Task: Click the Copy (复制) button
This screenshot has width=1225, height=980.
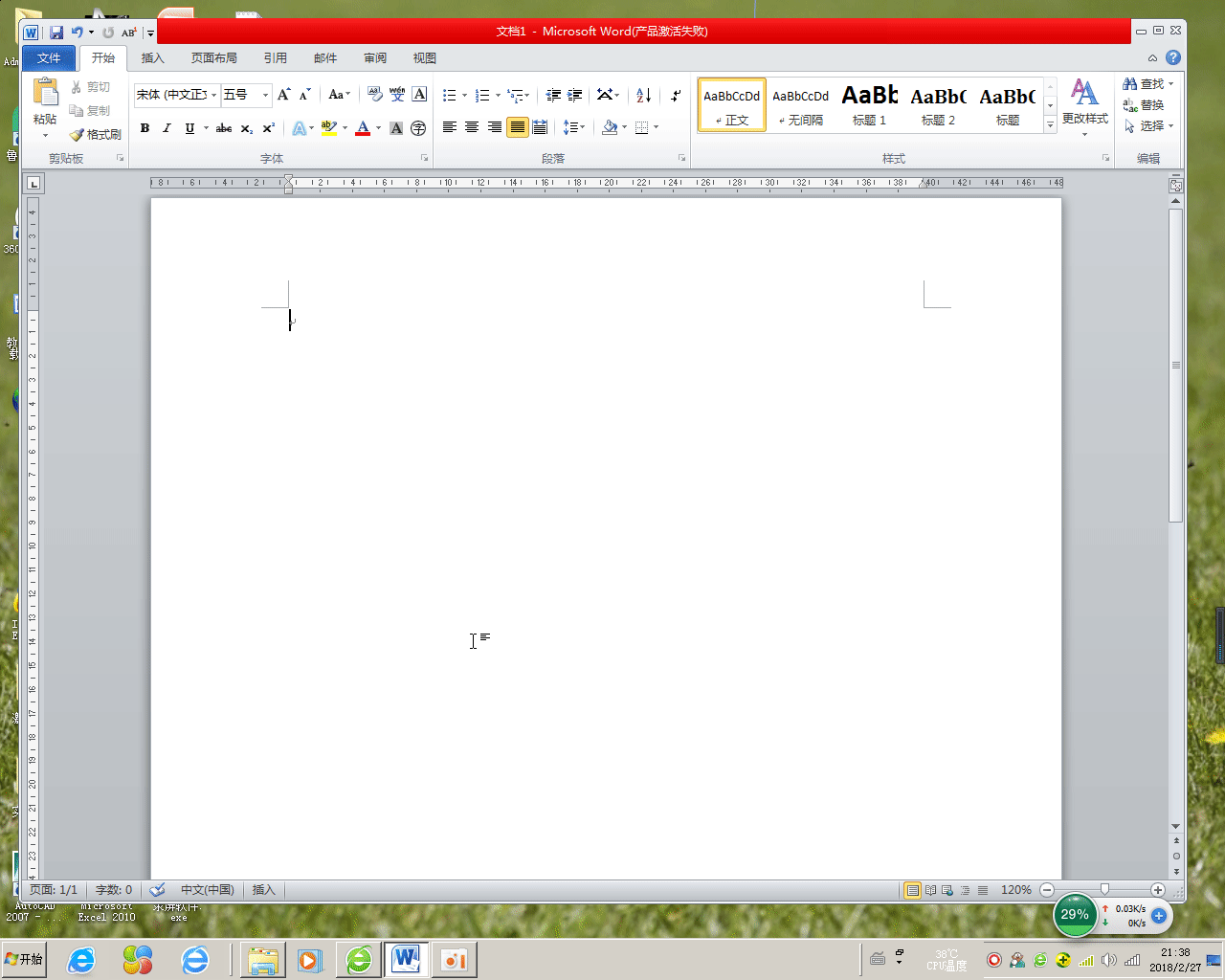Action: click(x=91, y=111)
